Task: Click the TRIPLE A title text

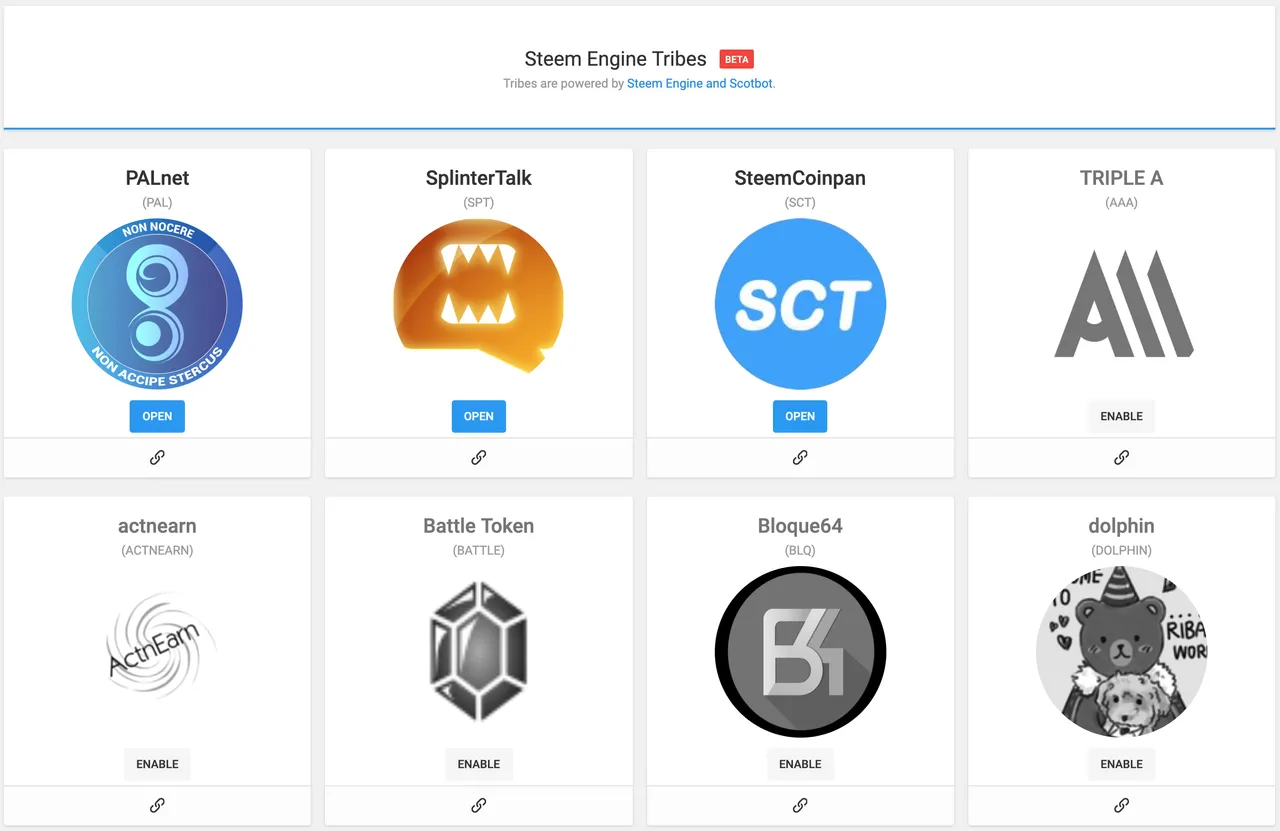Action: pos(1121,178)
